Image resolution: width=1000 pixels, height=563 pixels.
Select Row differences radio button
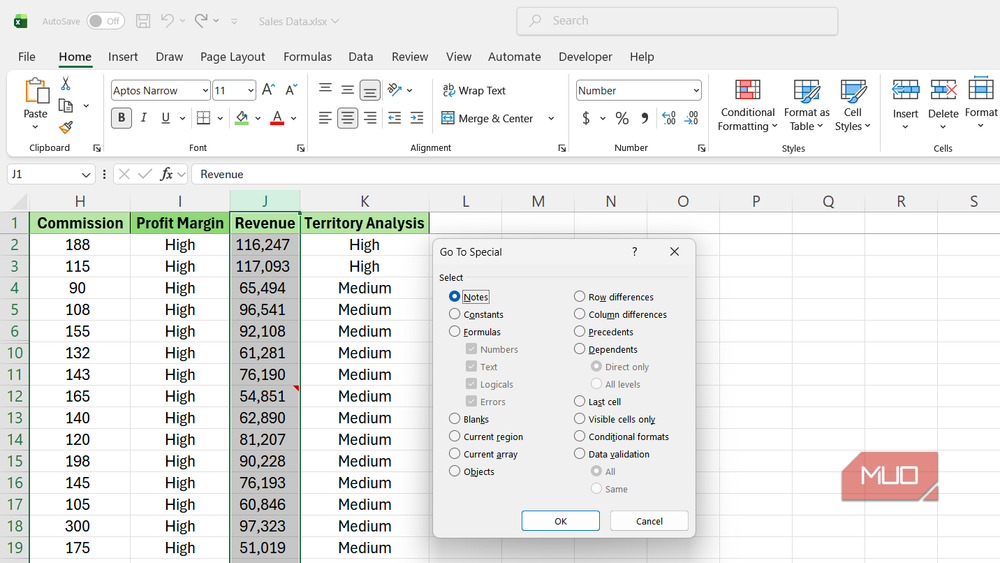point(579,296)
